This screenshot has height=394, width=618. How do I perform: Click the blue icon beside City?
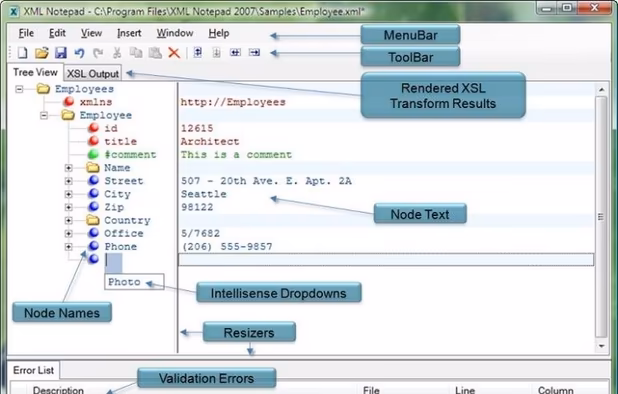pyautogui.click(x=93, y=193)
